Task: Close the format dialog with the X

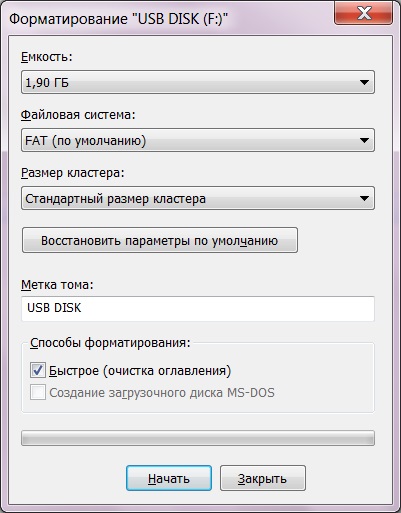Action: tap(363, 13)
